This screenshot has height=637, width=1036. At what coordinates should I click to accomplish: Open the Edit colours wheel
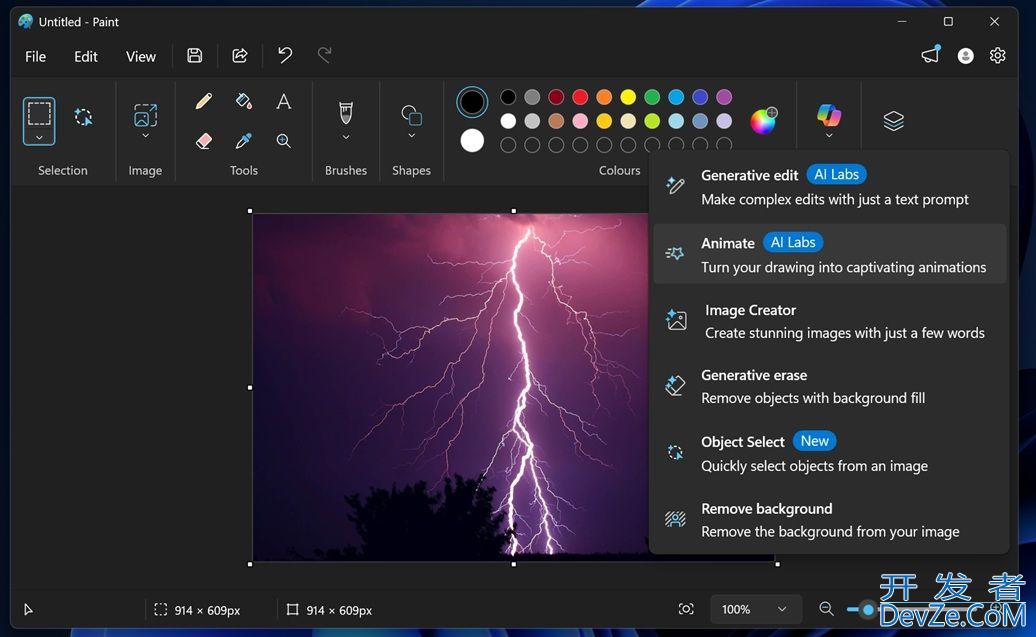coord(763,121)
